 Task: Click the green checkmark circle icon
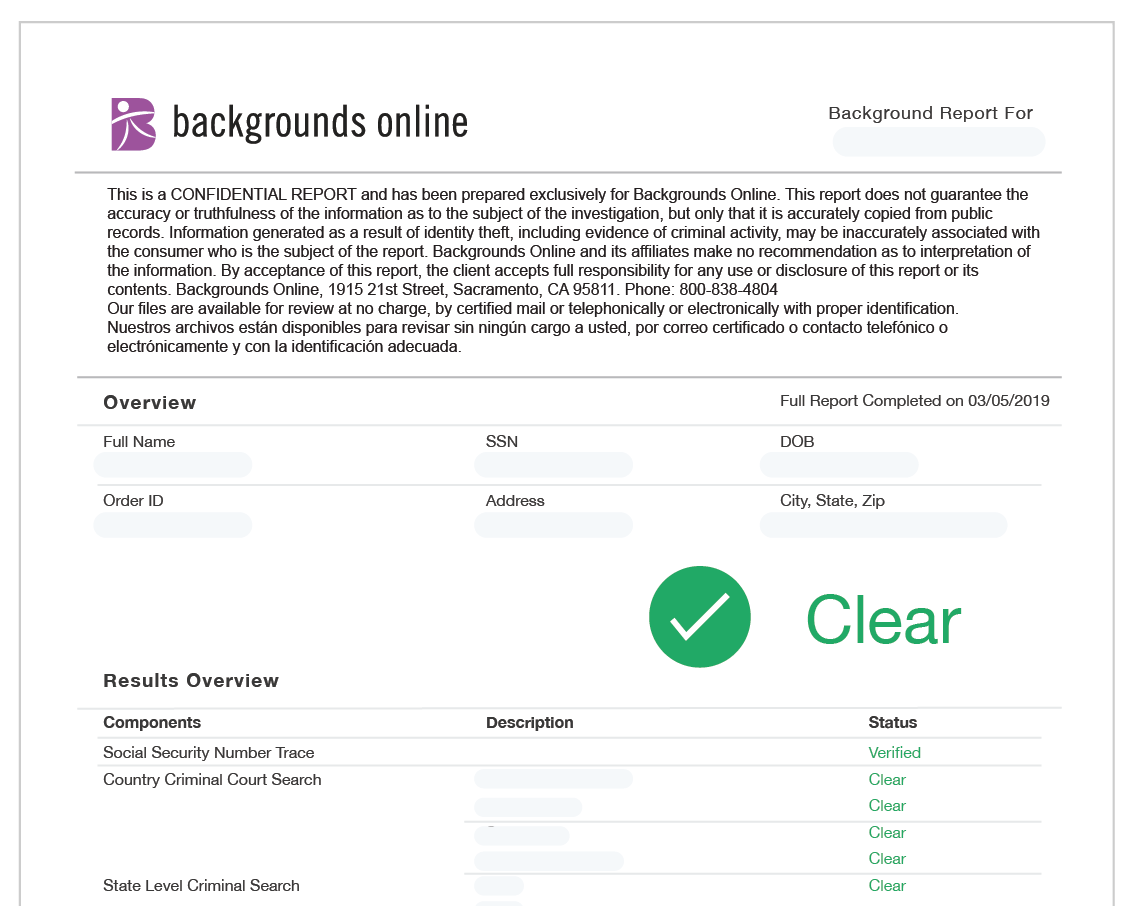699,617
